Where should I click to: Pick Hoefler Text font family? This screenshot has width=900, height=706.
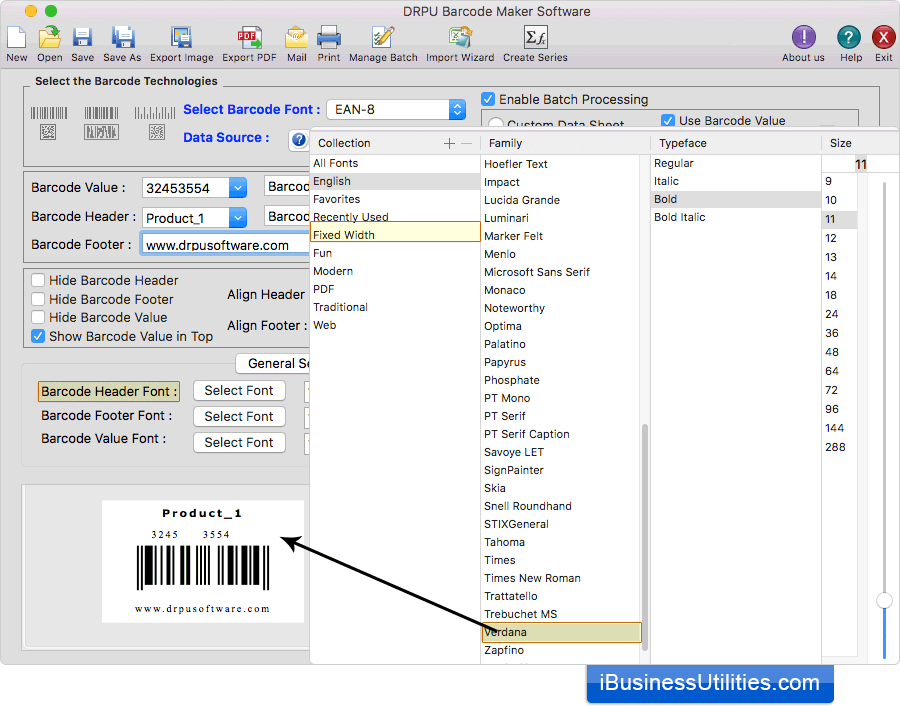coord(560,164)
